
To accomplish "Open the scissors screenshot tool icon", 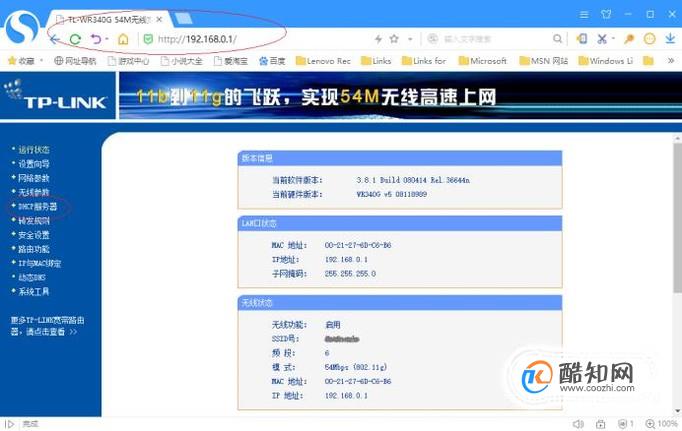I will coord(602,39).
